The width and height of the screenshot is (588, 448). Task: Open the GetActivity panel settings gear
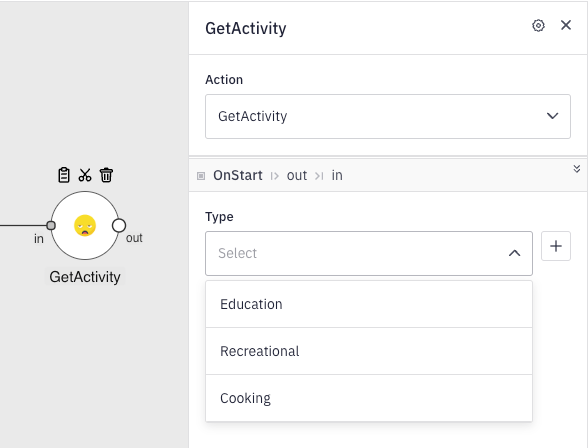point(538,26)
